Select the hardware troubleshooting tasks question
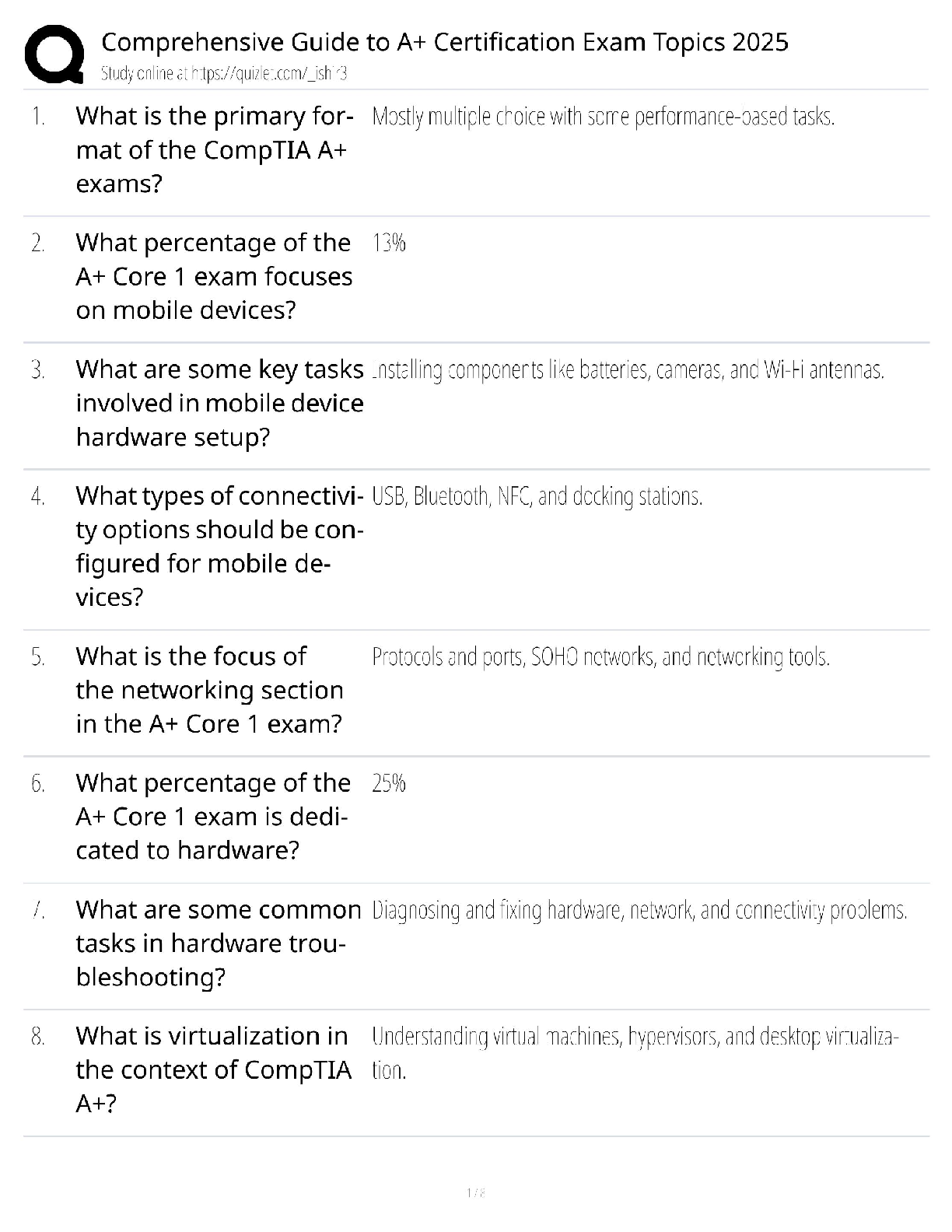The image size is (952, 1232). coord(218,943)
